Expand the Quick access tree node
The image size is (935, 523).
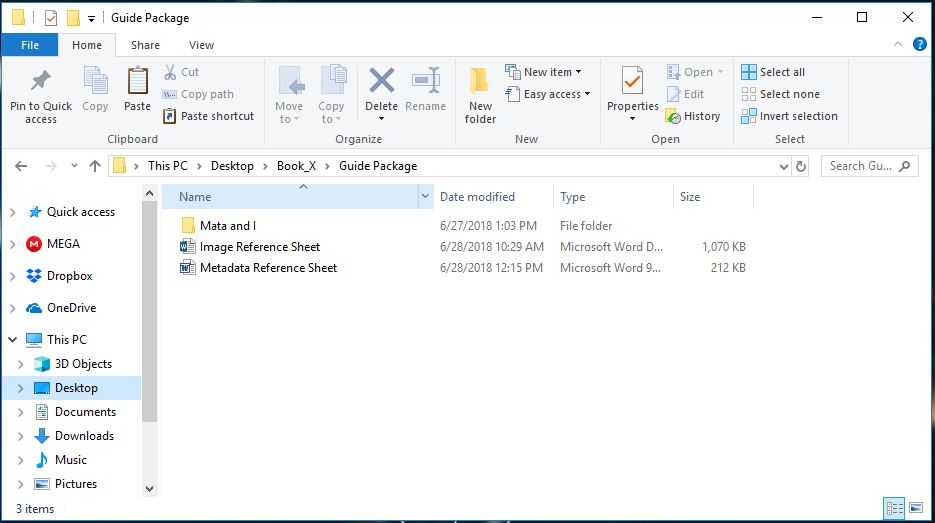13,212
